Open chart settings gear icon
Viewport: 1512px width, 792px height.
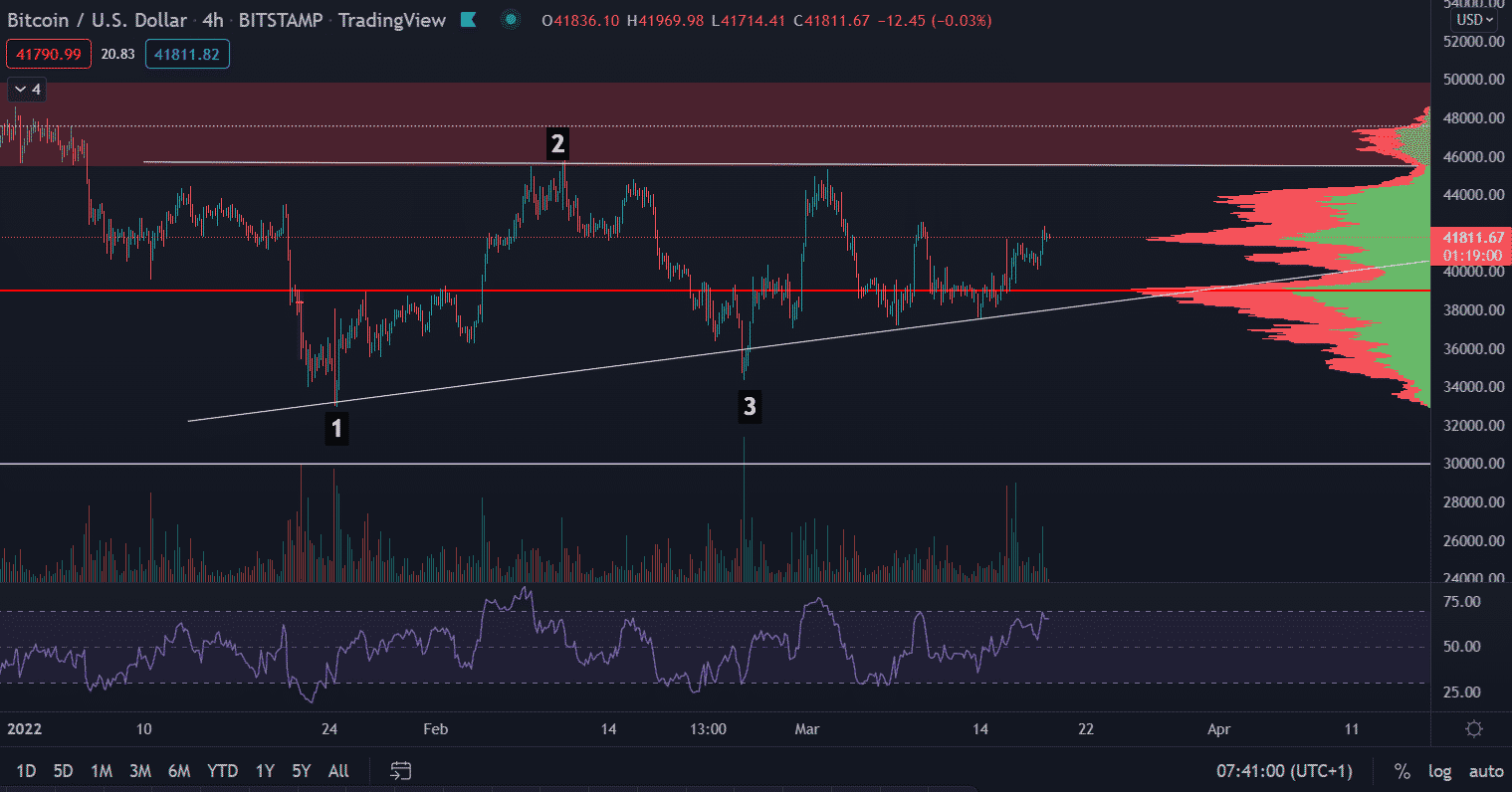pos(1474,729)
